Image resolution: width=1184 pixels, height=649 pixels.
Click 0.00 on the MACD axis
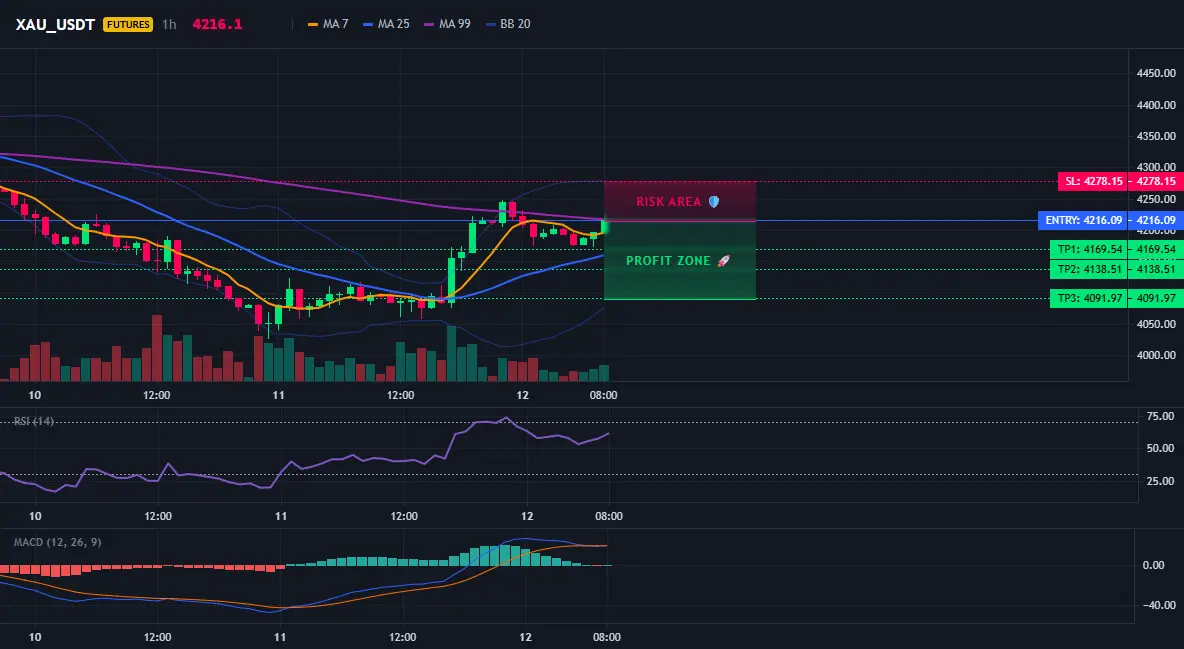click(x=1153, y=565)
